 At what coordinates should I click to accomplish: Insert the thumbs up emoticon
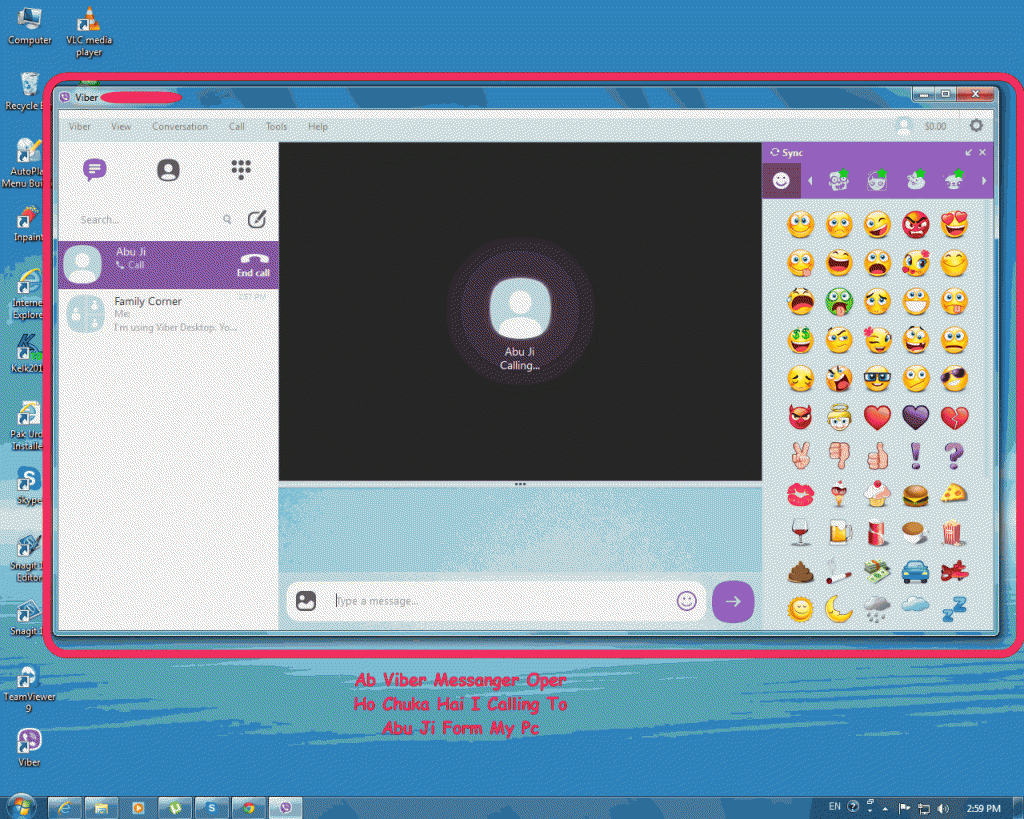877,455
